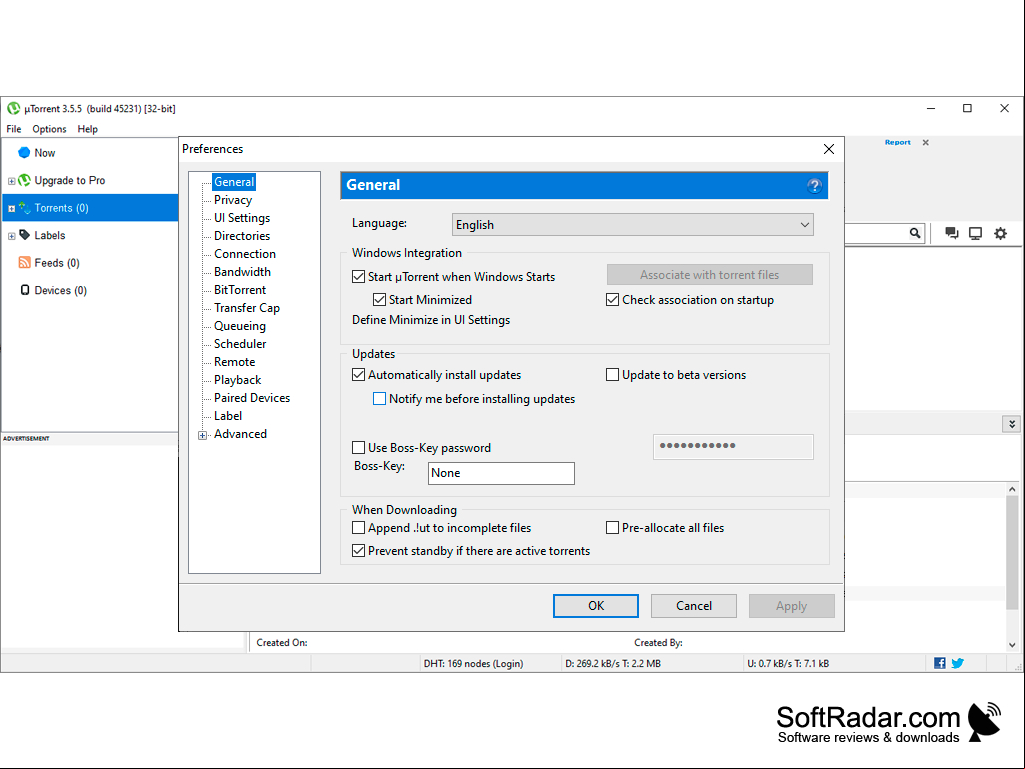Click the Report ad link
The height and width of the screenshot is (769, 1025).
click(898, 142)
